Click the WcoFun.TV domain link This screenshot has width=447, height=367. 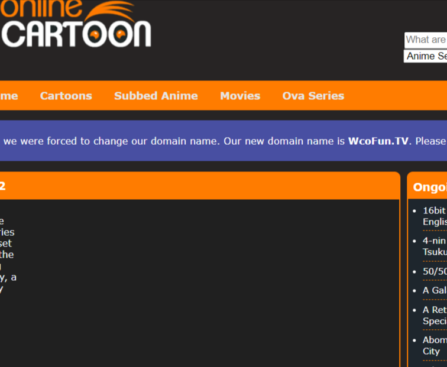pos(378,141)
